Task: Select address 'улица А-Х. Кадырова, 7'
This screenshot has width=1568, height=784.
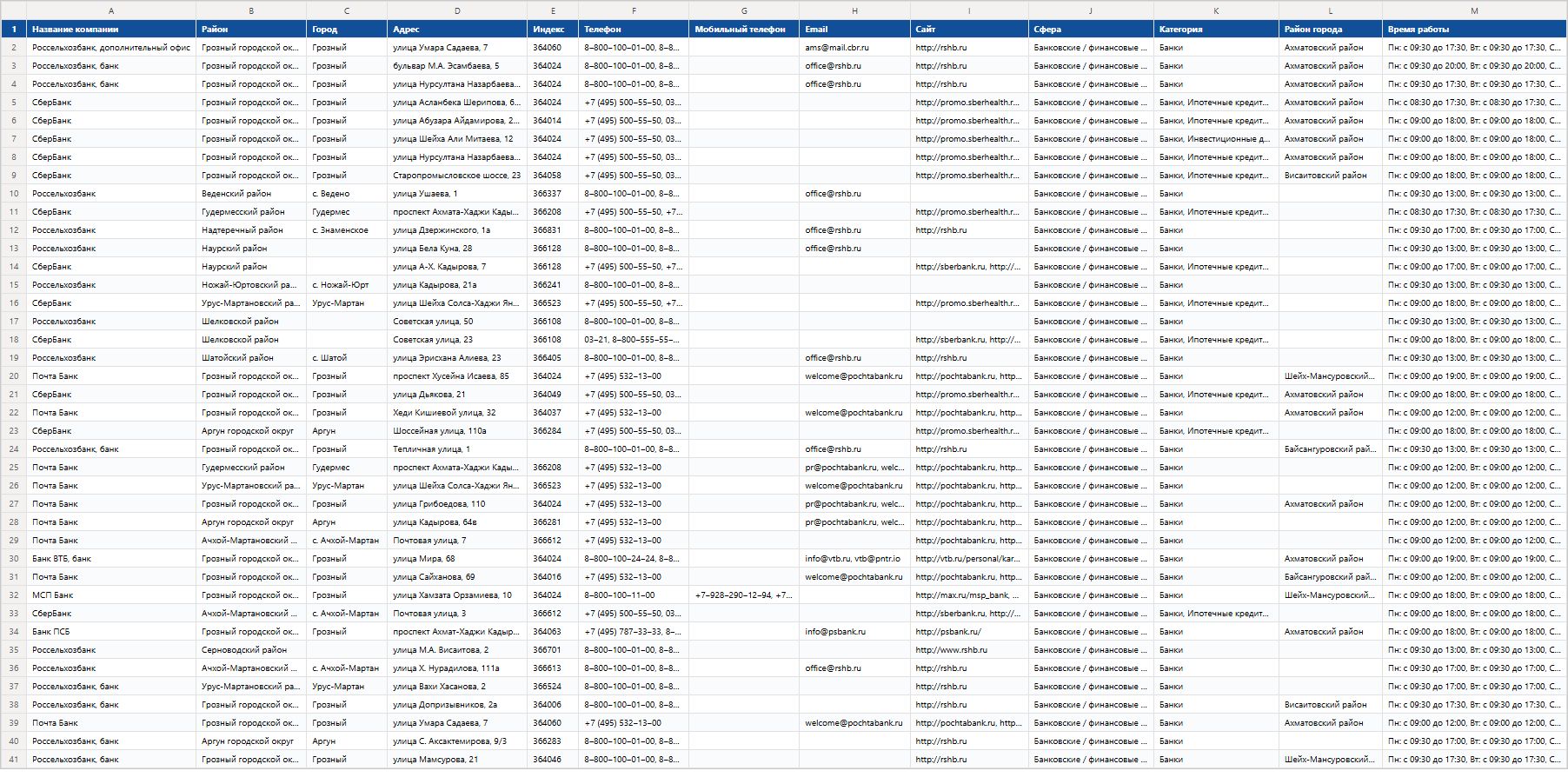Action: tap(457, 267)
